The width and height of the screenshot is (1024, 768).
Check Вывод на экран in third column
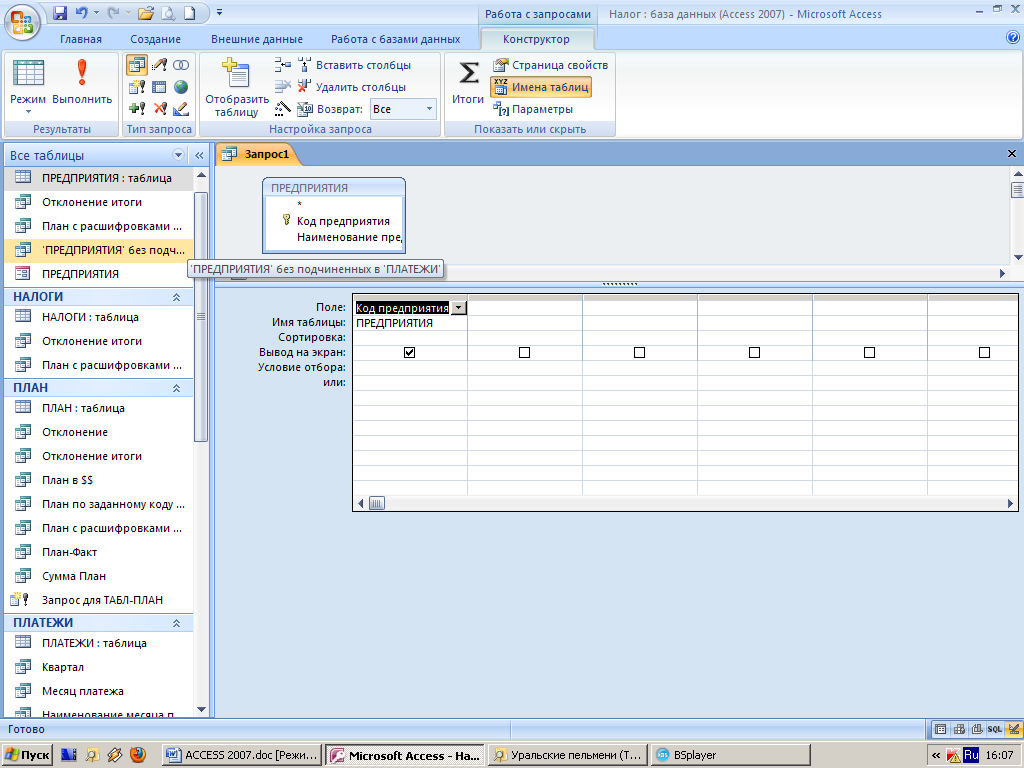tap(639, 353)
